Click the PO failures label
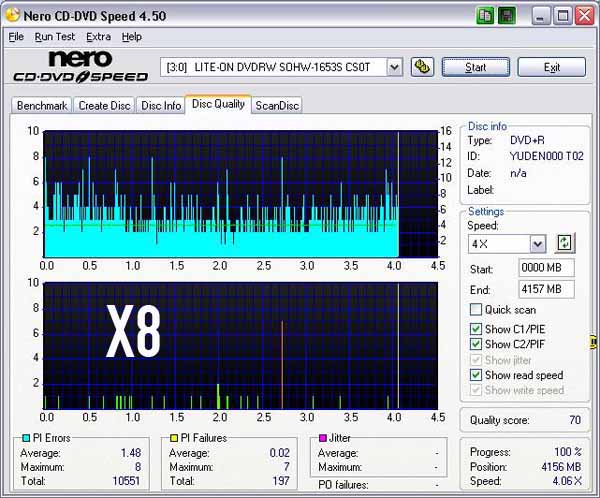 (x=343, y=485)
